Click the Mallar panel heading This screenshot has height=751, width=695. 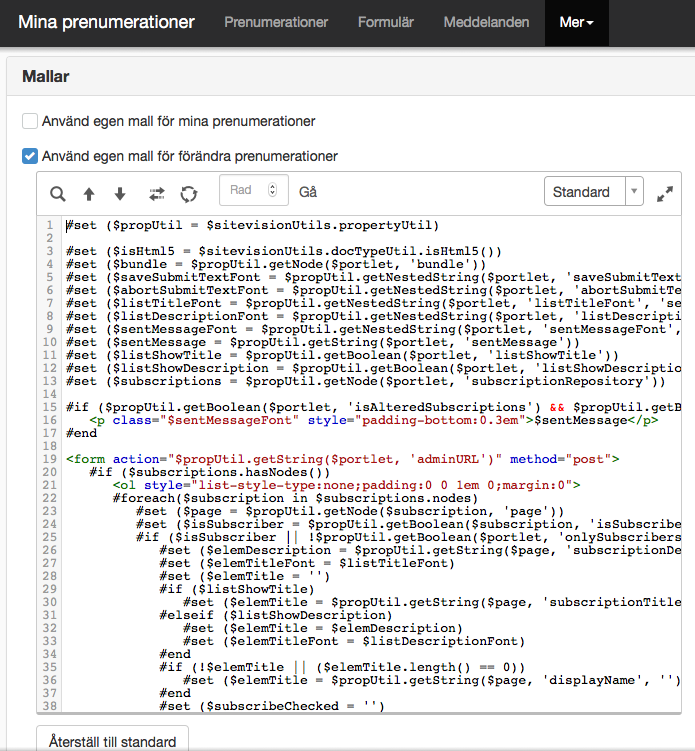[x=46, y=77]
